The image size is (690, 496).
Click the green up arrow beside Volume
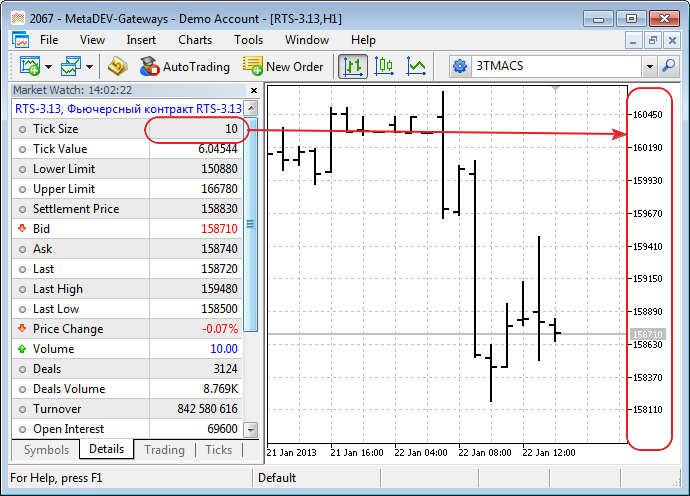pos(22,349)
